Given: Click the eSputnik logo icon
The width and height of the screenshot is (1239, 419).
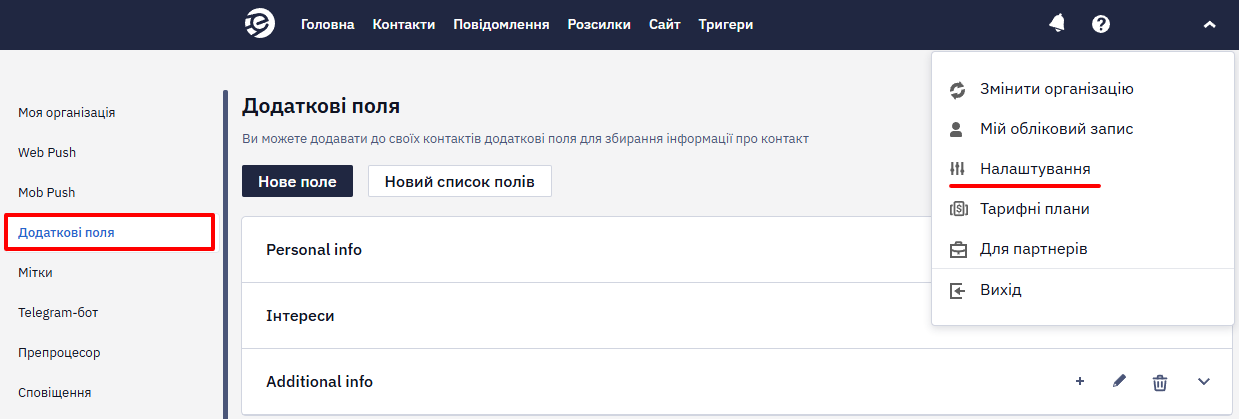Looking at the screenshot, I should [260, 24].
